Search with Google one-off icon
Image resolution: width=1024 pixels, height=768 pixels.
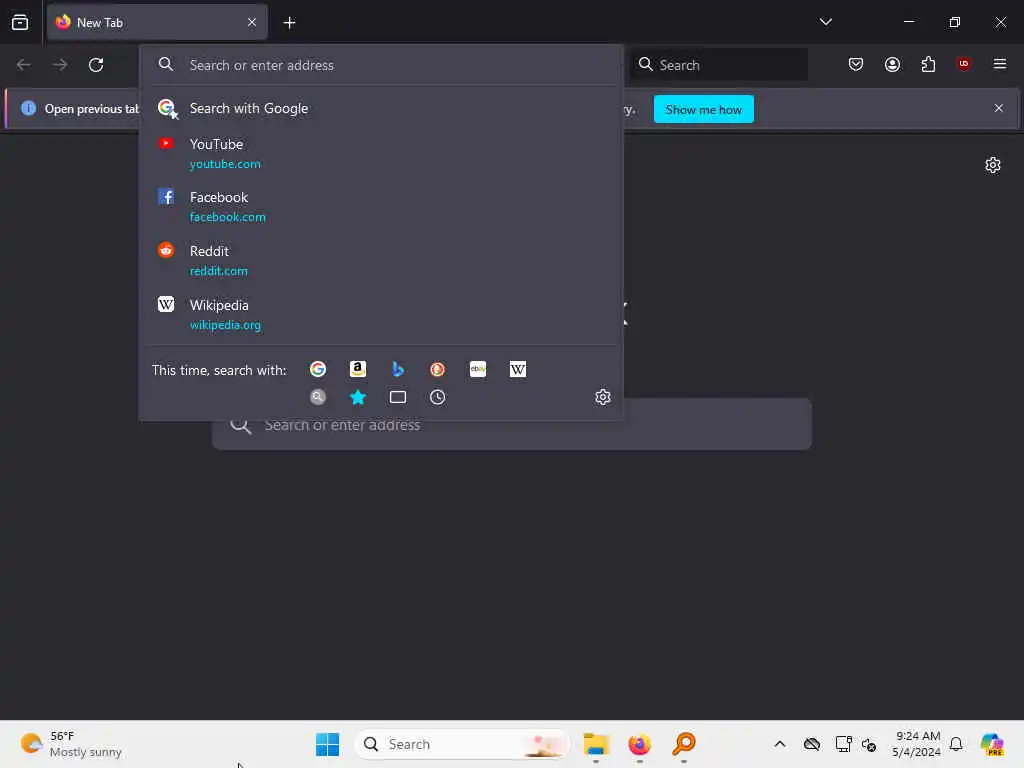[x=318, y=370]
